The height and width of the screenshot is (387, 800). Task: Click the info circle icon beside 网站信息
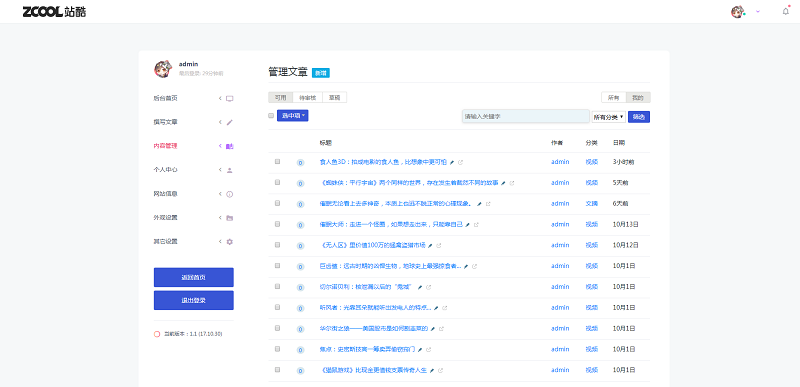coord(230,194)
